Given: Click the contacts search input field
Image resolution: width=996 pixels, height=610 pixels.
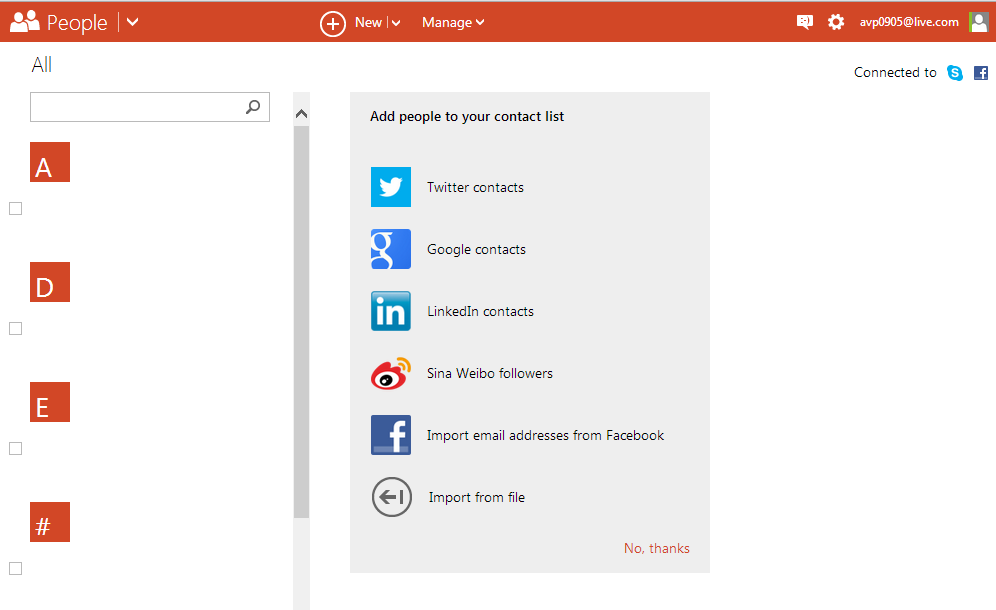Looking at the screenshot, I should (x=138, y=107).
